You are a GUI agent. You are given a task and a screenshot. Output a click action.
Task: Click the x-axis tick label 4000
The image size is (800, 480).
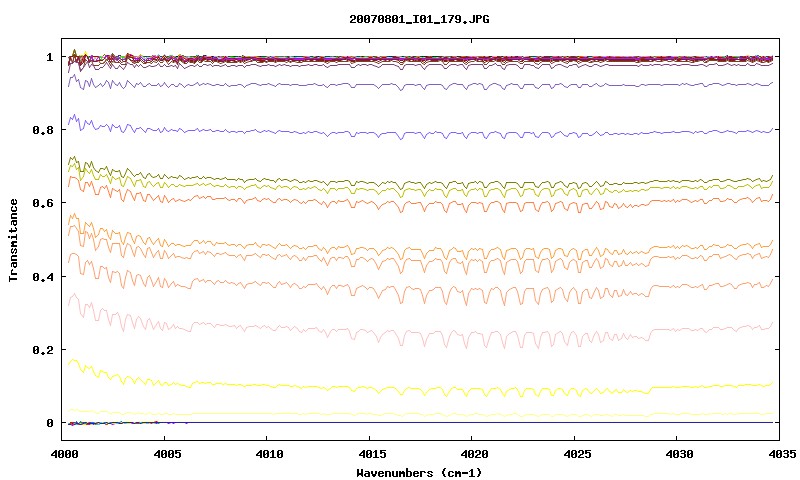[64, 454]
